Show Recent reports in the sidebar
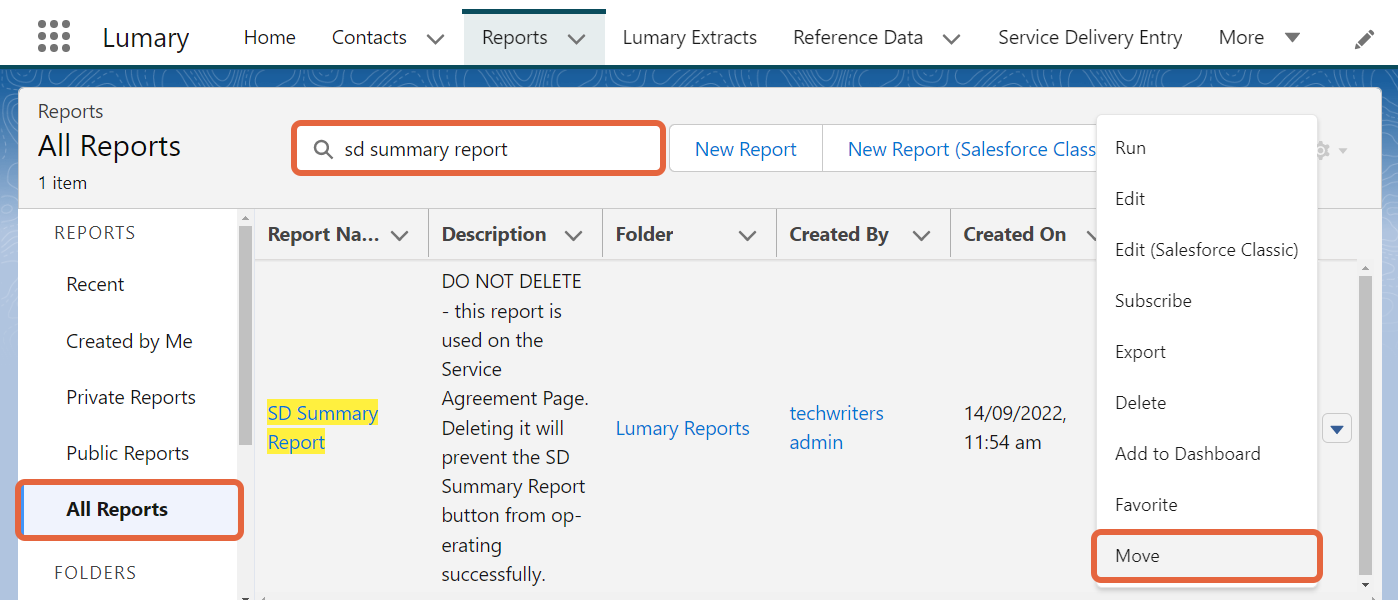The image size is (1398, 600). tap(95, 285)
